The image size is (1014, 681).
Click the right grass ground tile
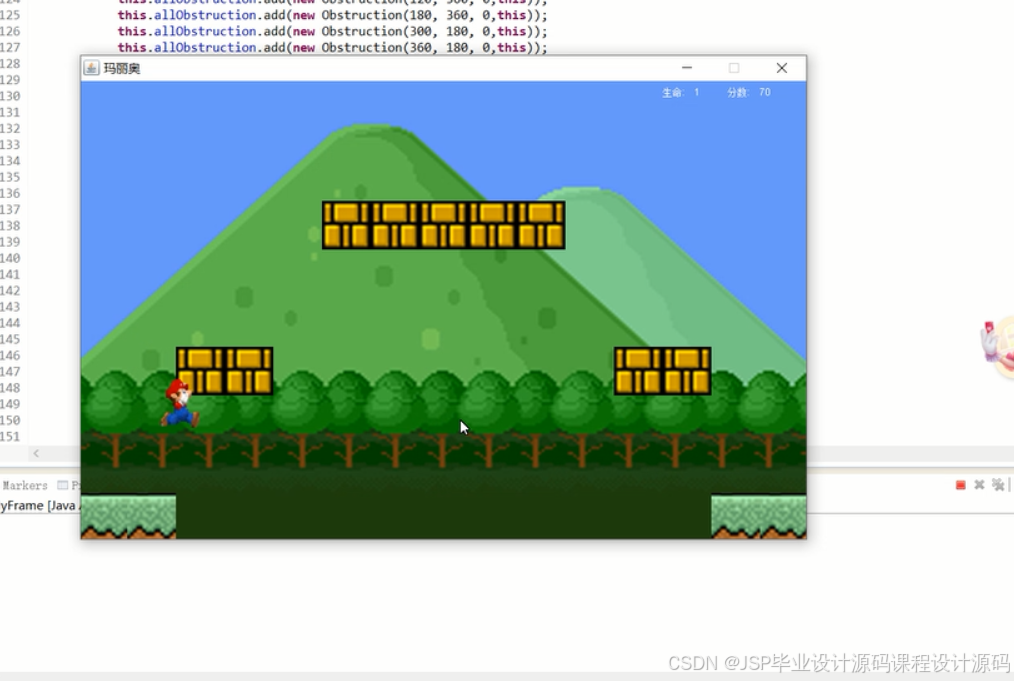759,516
